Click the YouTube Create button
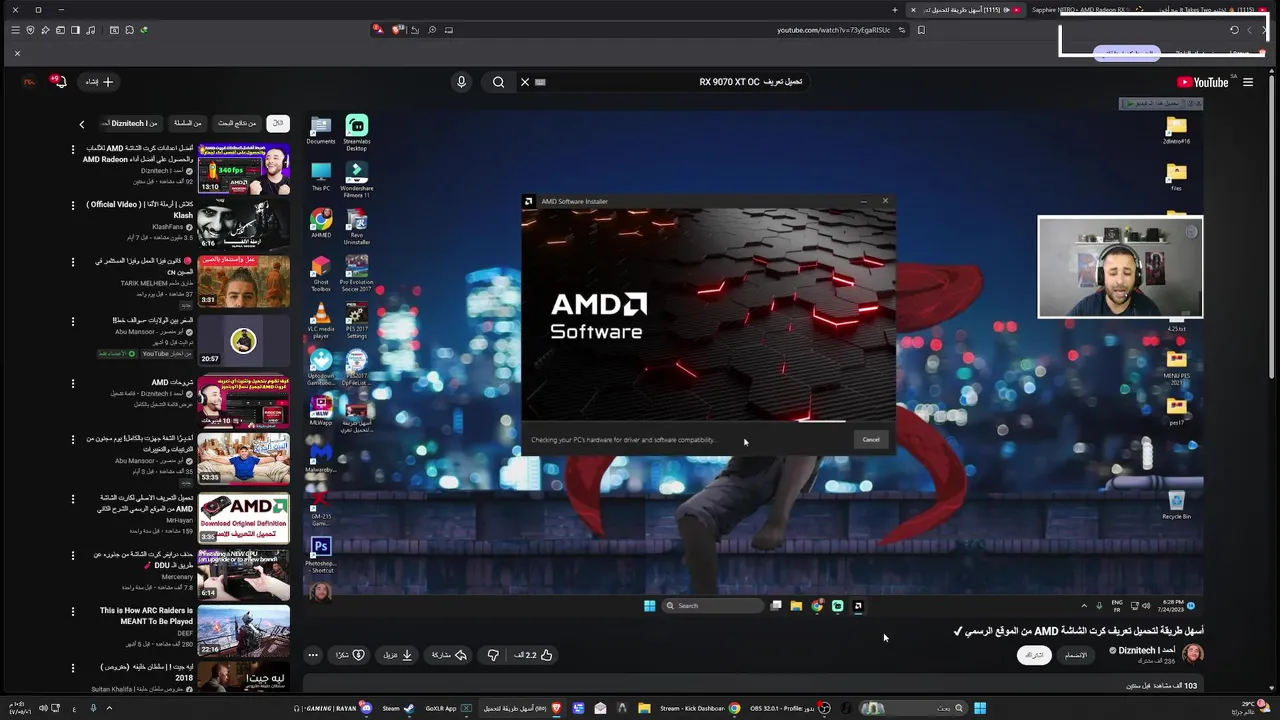Viewport: 1280px width, 720px height. (x=100, y=82)
